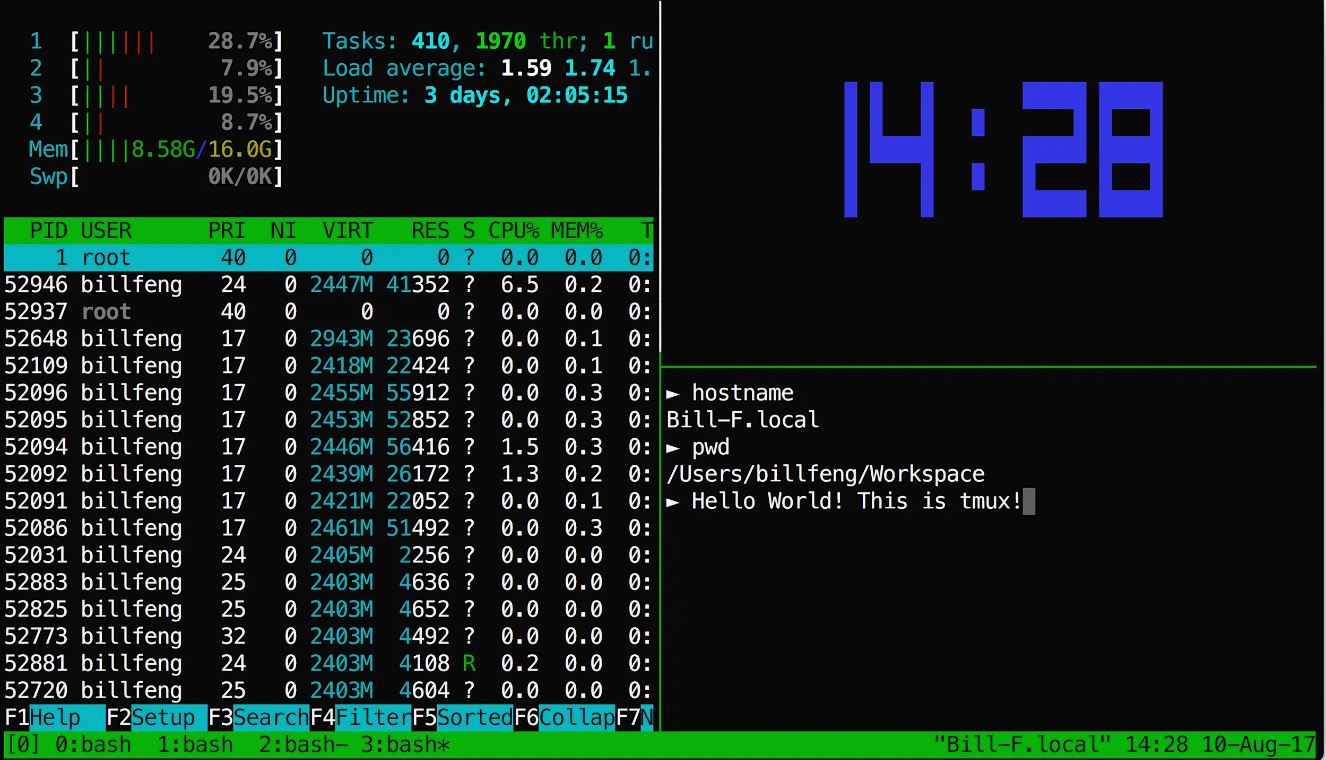Toggle F5 Sorted view

462,717
